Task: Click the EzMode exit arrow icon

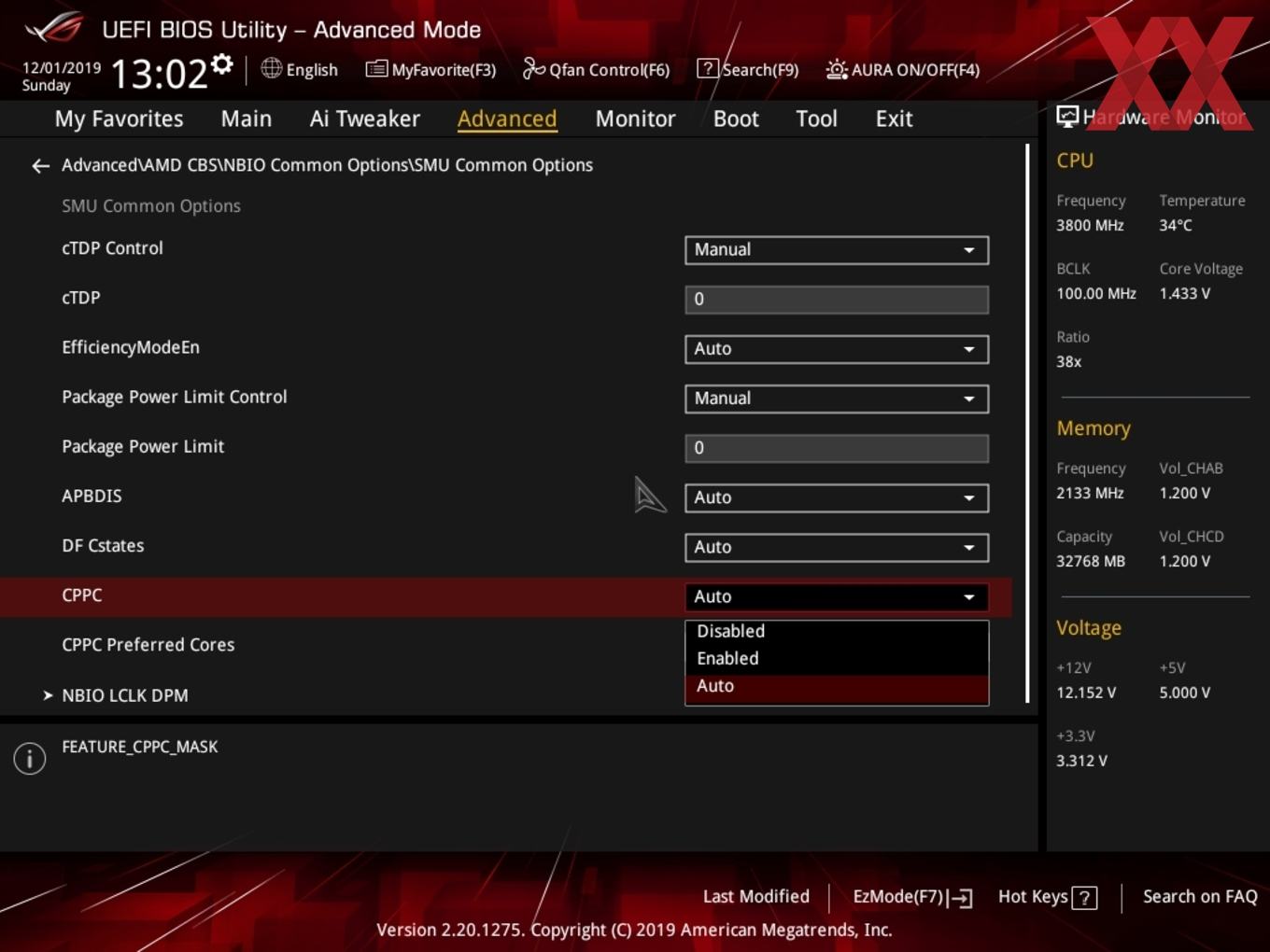Action: click(961, 898)
